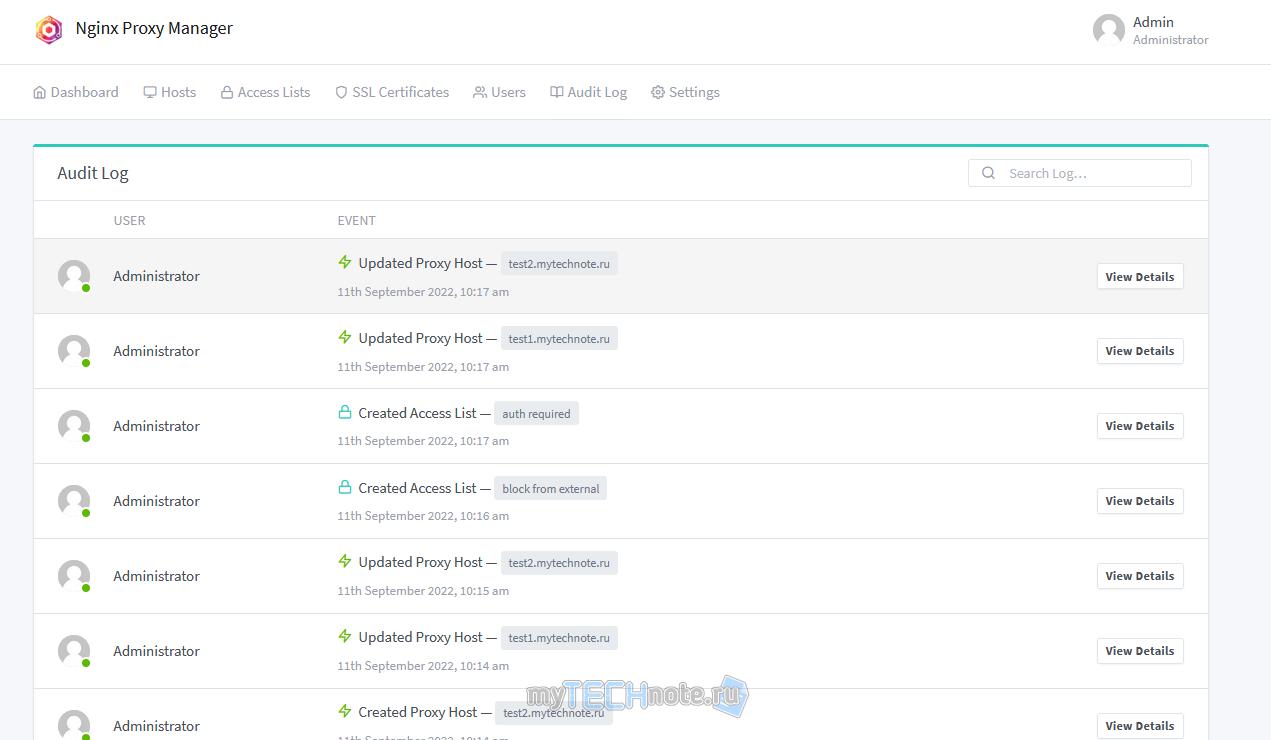Select the Audit Log tab
This screenshot has width=1271, height=740.
coord(589,92)
